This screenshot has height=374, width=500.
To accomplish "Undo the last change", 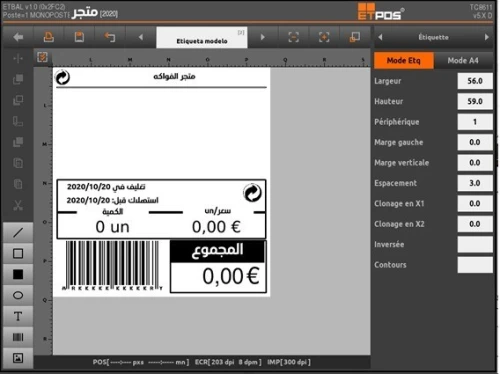I will 110,37.
